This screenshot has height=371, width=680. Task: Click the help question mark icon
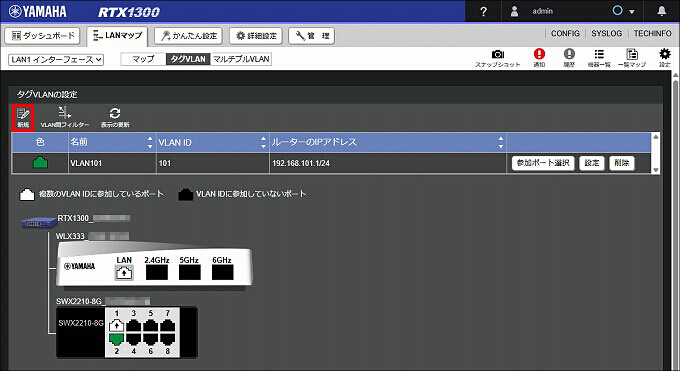click(x=484, y=11)
